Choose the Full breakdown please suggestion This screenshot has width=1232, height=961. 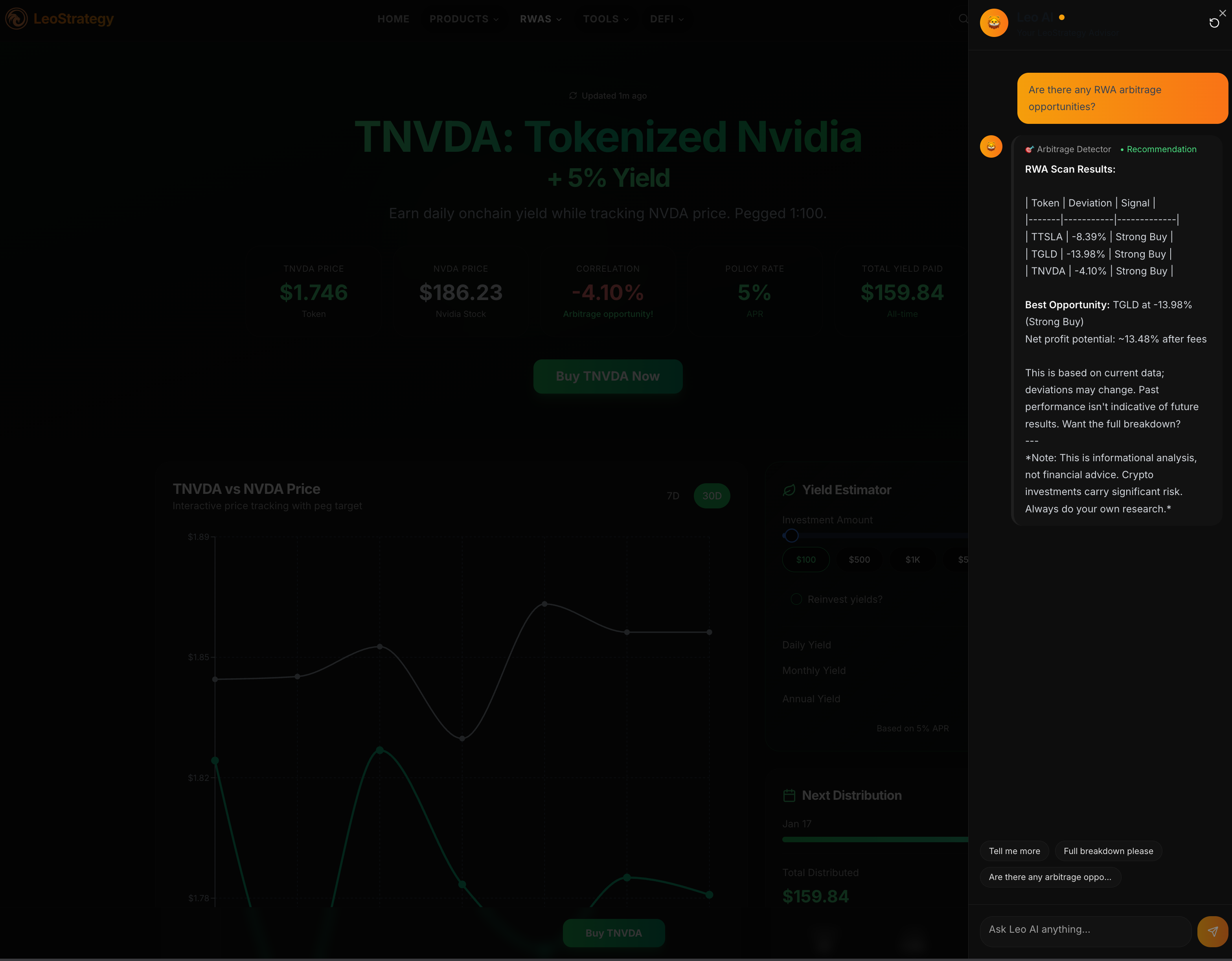click(1108, 851)
